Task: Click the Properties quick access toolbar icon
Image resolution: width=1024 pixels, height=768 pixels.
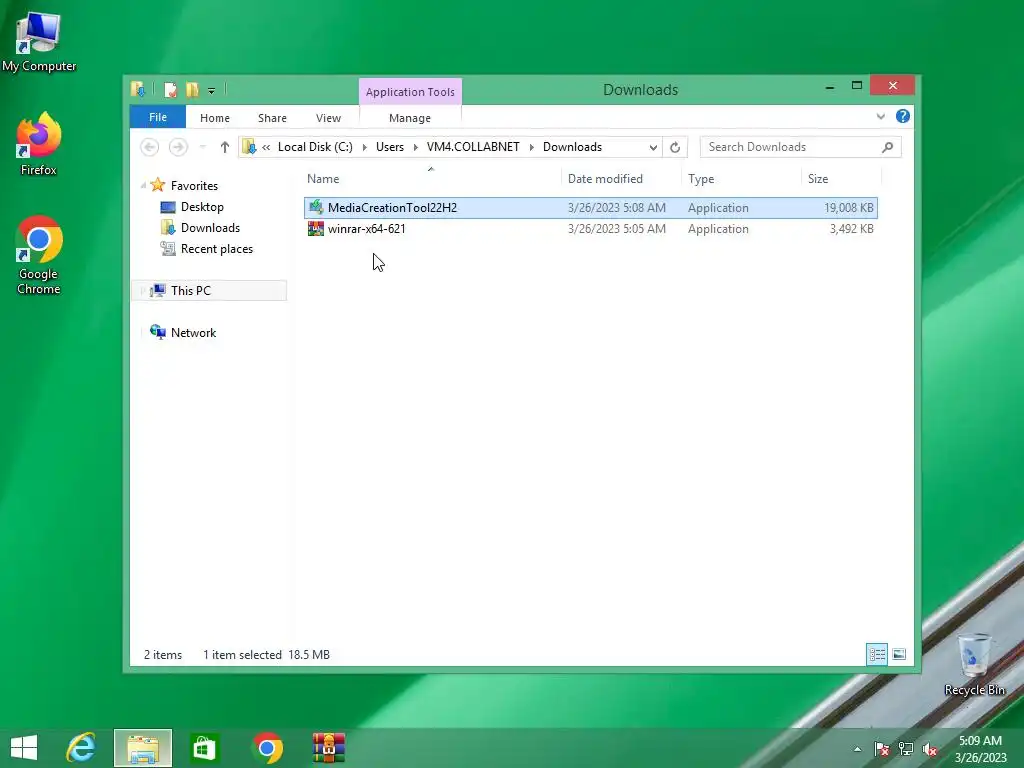Action: pos(170,89)
